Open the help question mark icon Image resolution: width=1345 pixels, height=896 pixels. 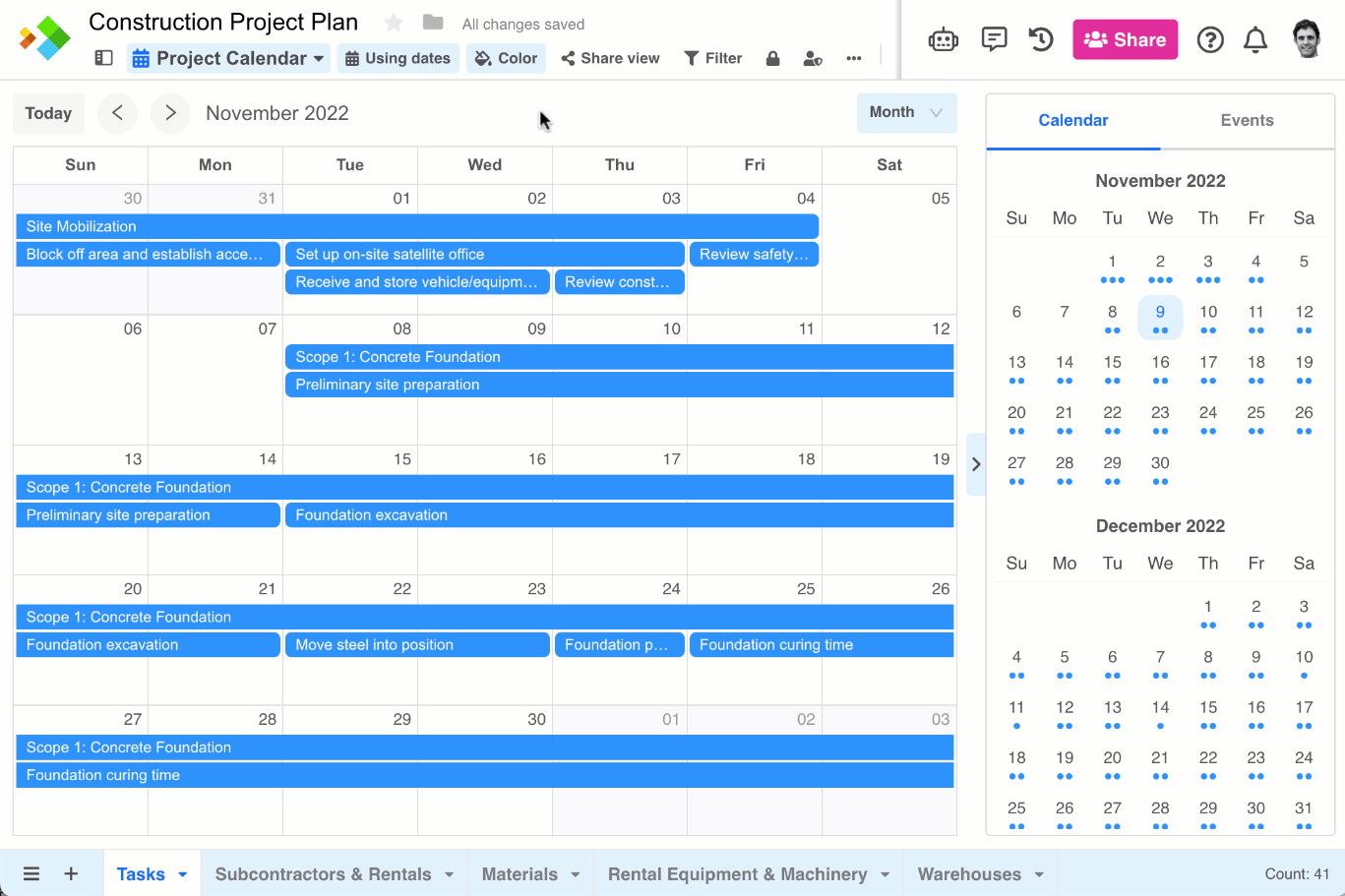tap(1209, 40)
